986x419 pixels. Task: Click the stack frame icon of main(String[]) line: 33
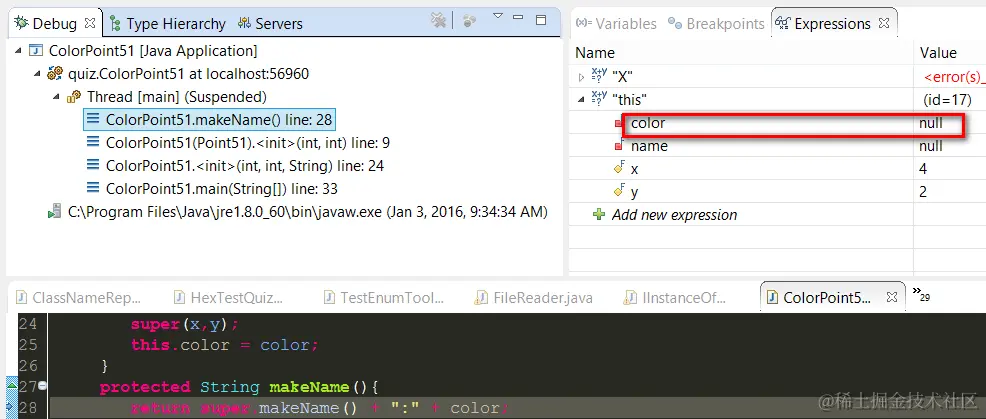[93, 189]
